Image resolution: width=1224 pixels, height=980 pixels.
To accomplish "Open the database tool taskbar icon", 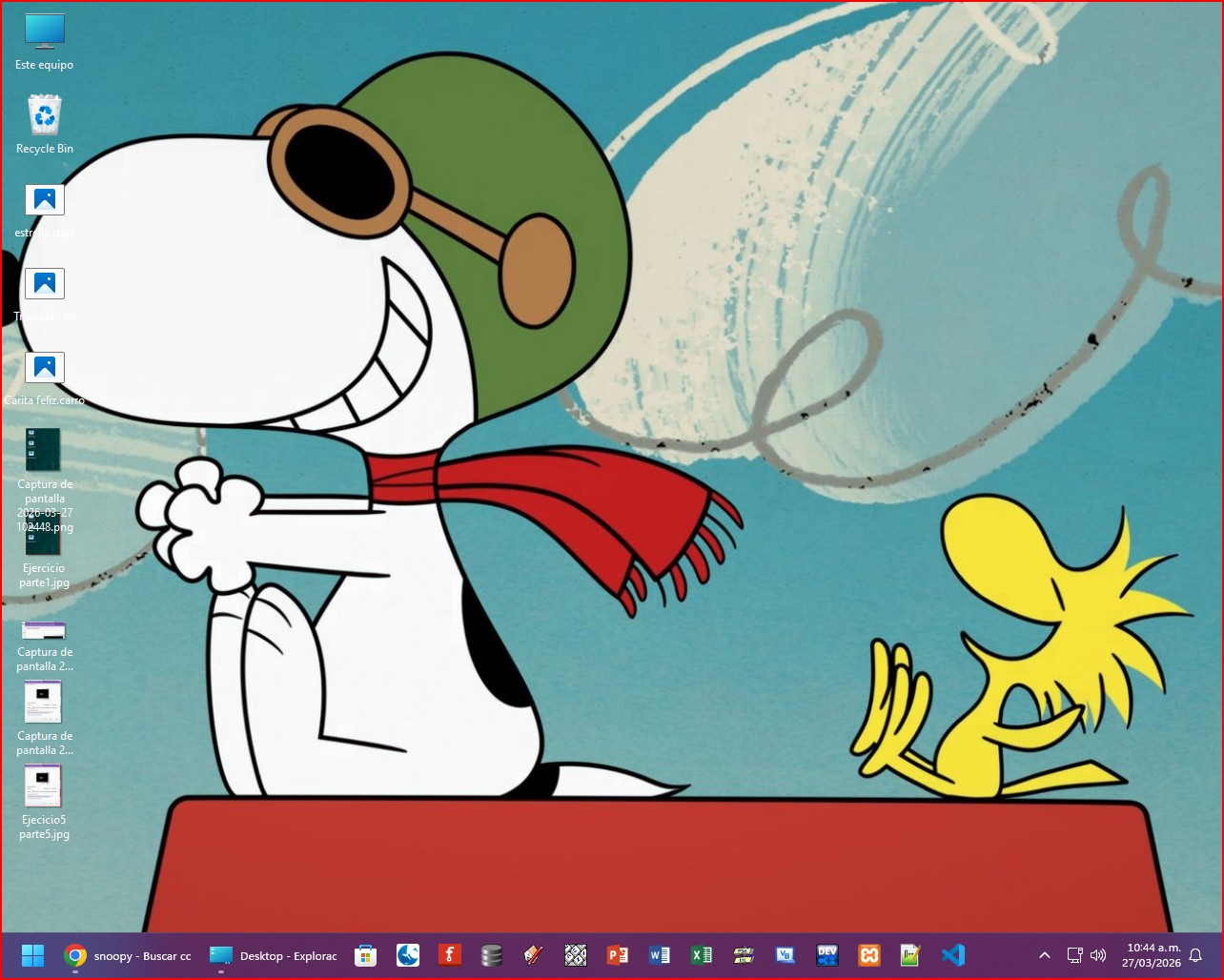I will 491,955.
